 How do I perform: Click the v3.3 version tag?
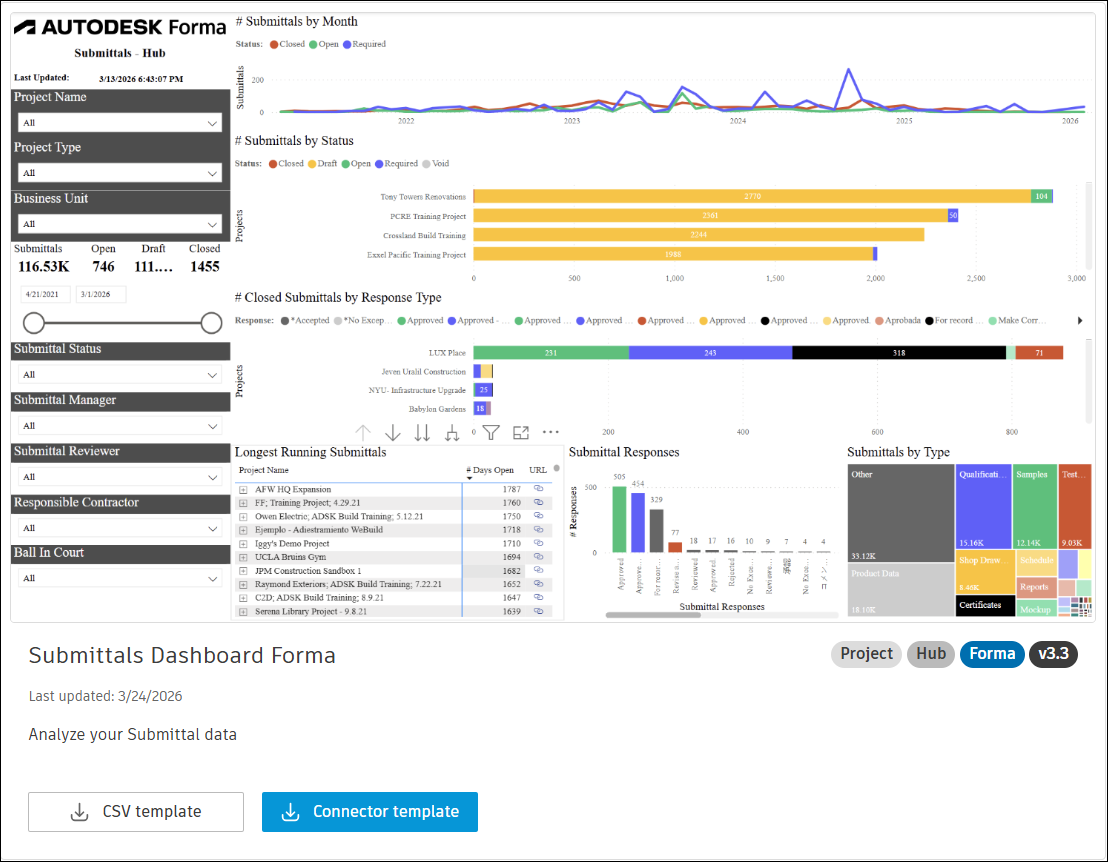[1053, 654]
